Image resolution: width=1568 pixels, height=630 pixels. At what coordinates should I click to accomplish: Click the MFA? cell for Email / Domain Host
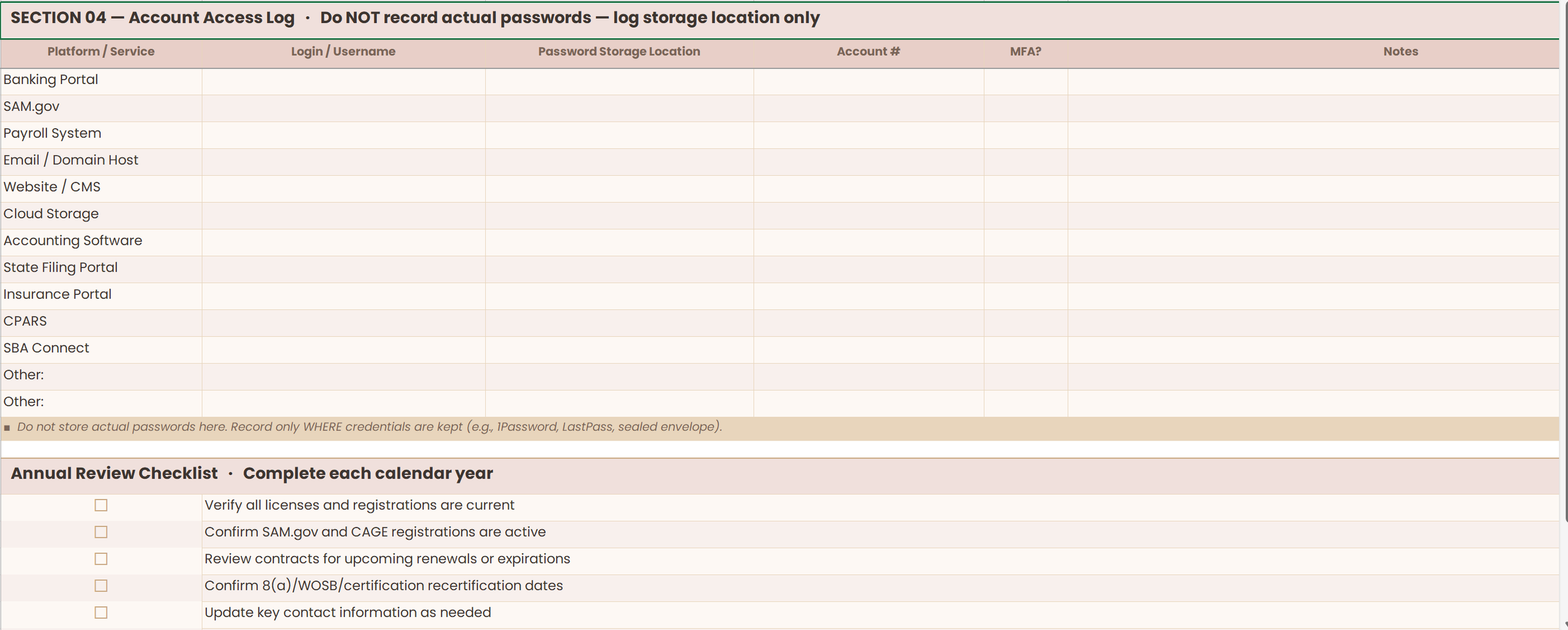click(x=1025, y=161)
